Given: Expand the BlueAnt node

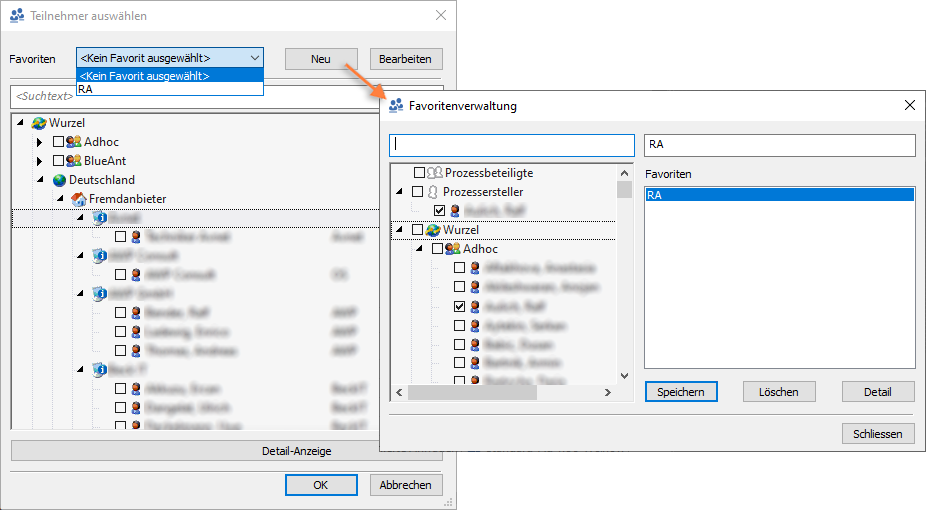Looking at the screenshot, I should coord(39,161).
